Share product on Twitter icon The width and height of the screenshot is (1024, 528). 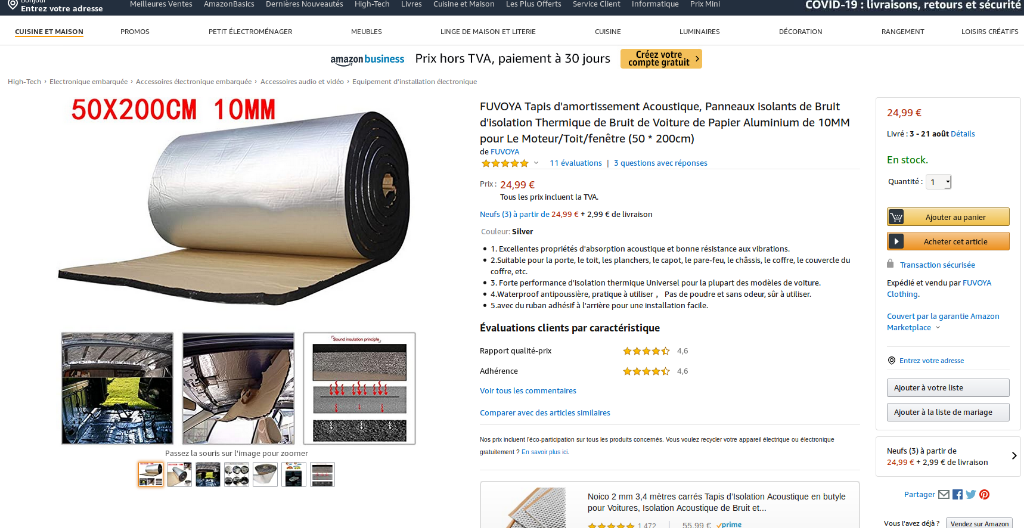pyautogui.click(x=971, y=495)
